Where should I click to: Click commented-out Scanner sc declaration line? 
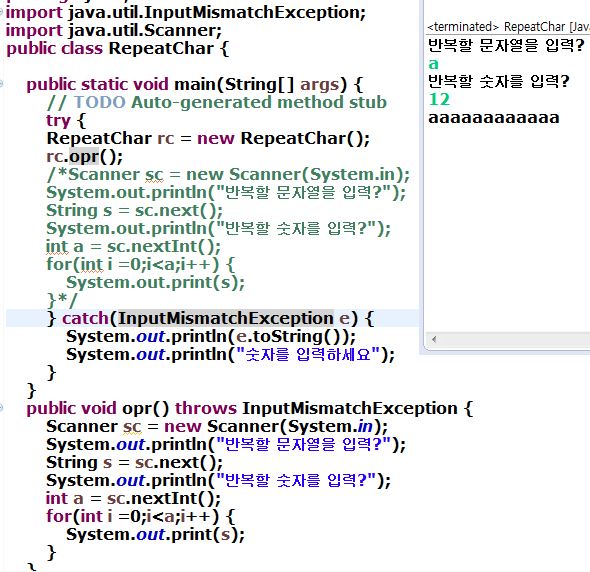(228, 175)
